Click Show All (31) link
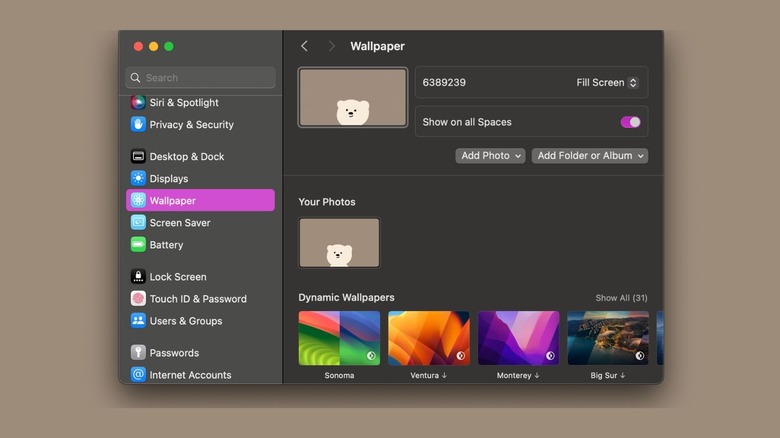This screenshot has width=780, height=438. point(621,298)
